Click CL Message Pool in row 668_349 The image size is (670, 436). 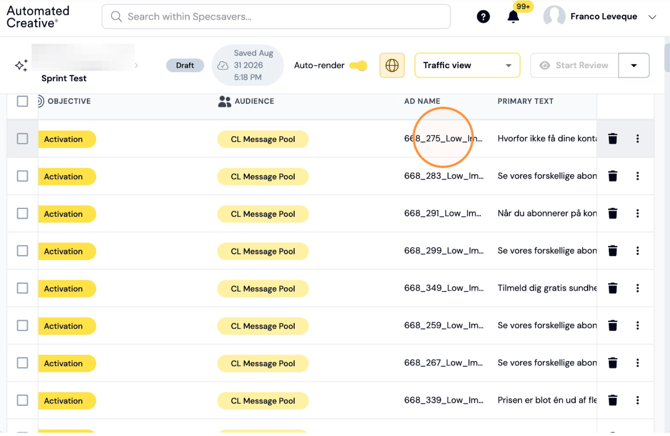[x=263, y=289]
